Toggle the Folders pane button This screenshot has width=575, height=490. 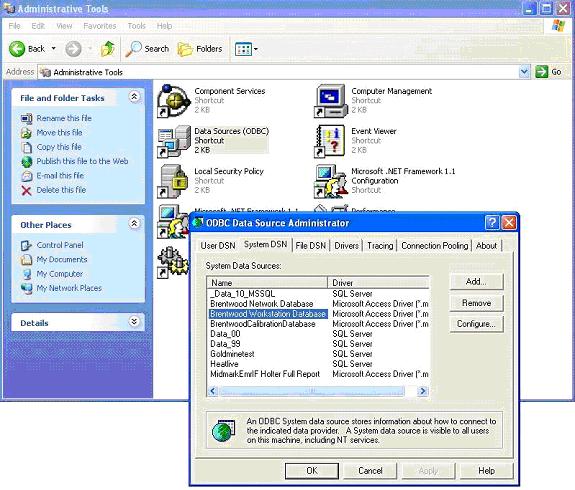click(200, 49)
